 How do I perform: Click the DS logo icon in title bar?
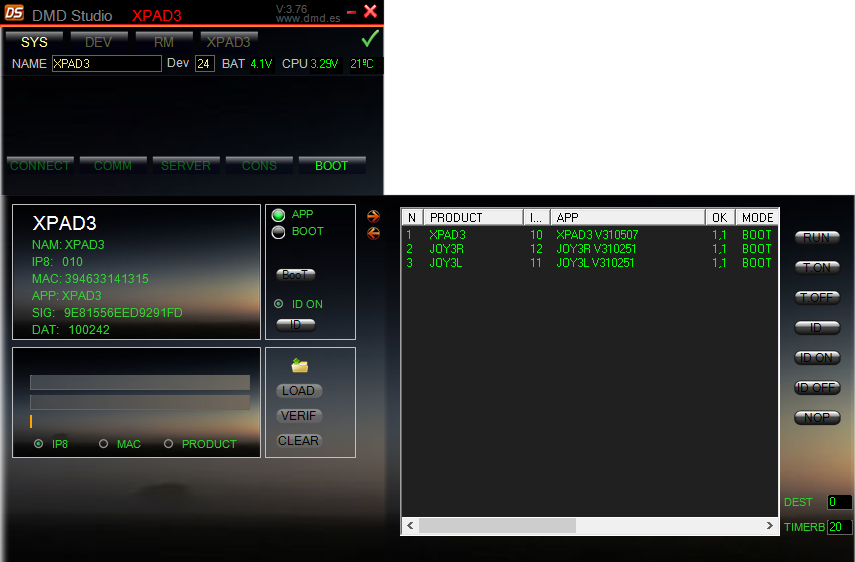[x=14, y=13]
